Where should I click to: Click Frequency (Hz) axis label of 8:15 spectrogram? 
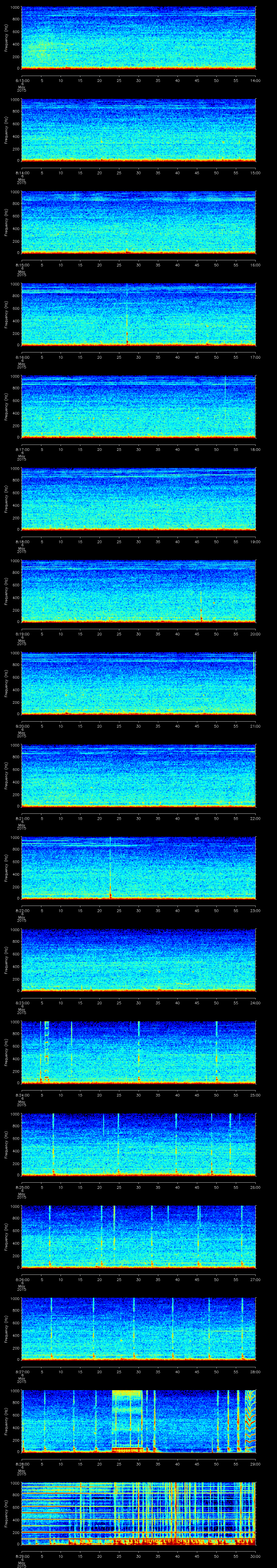tap(6, 222)
